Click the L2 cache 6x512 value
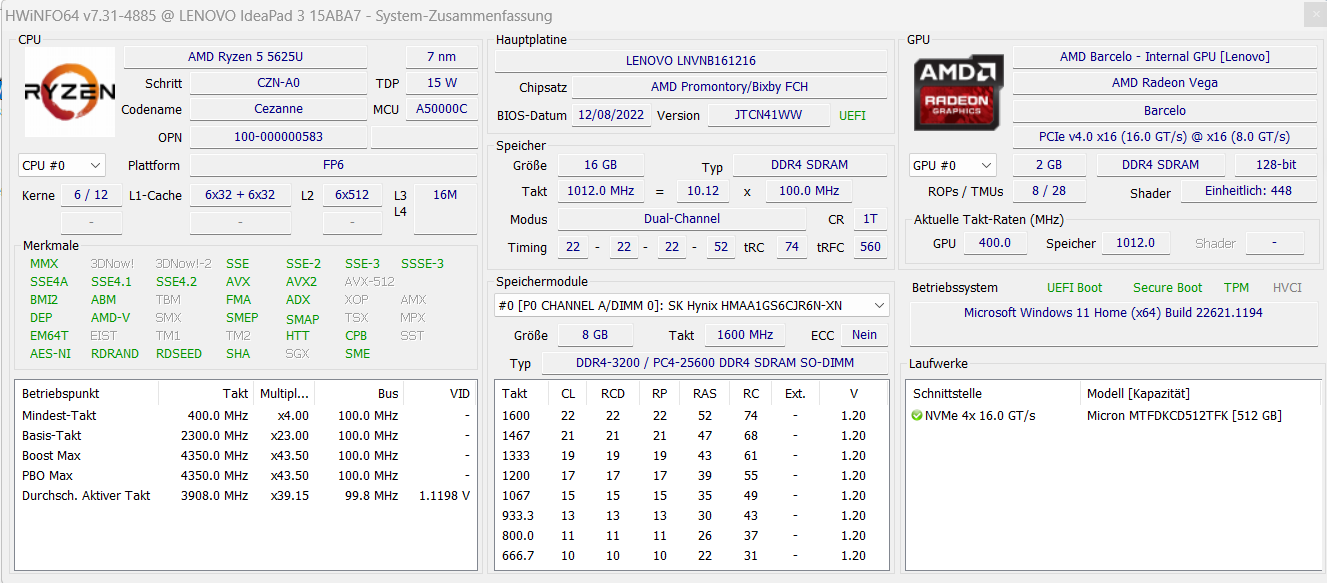 point(352,195)
